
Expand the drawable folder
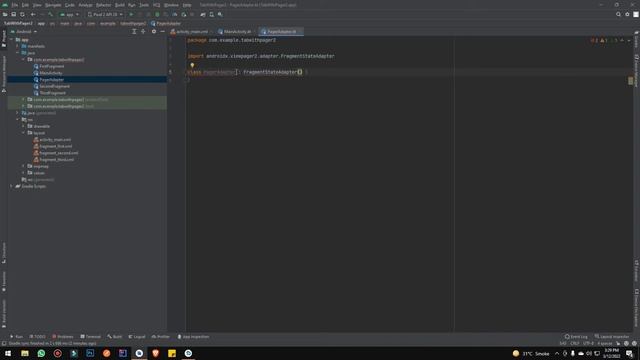23,126
